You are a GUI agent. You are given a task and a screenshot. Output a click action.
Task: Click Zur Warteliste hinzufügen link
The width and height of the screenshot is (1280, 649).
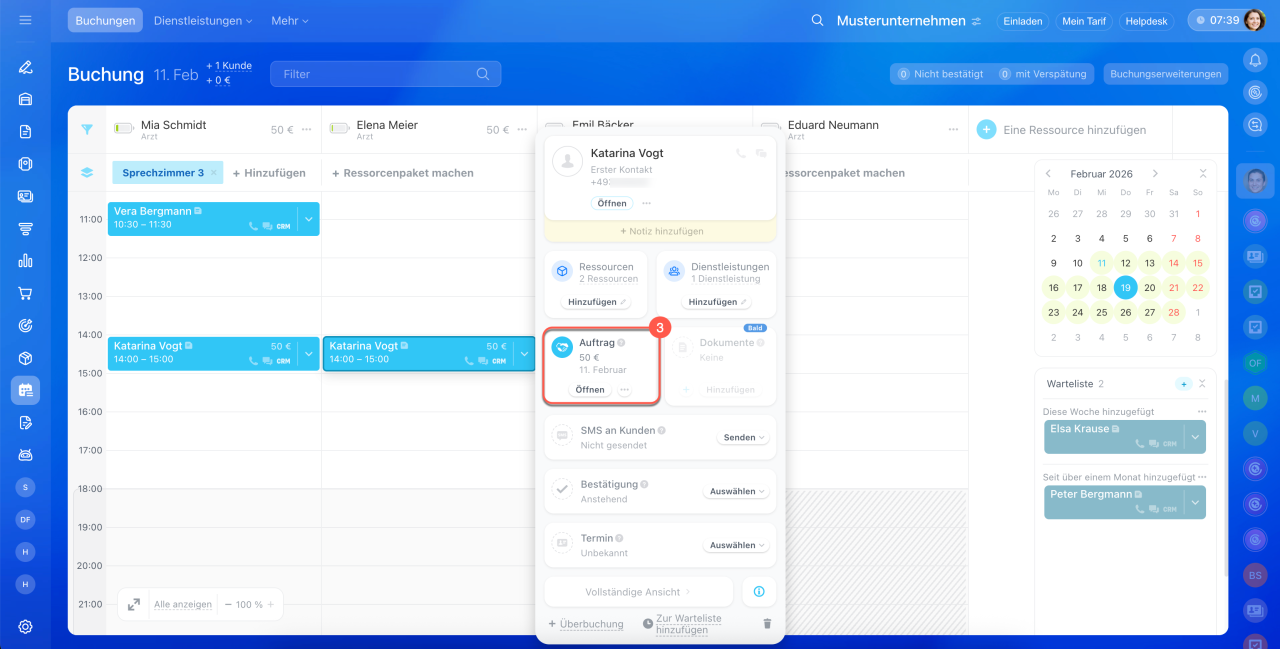coord(688,624)
